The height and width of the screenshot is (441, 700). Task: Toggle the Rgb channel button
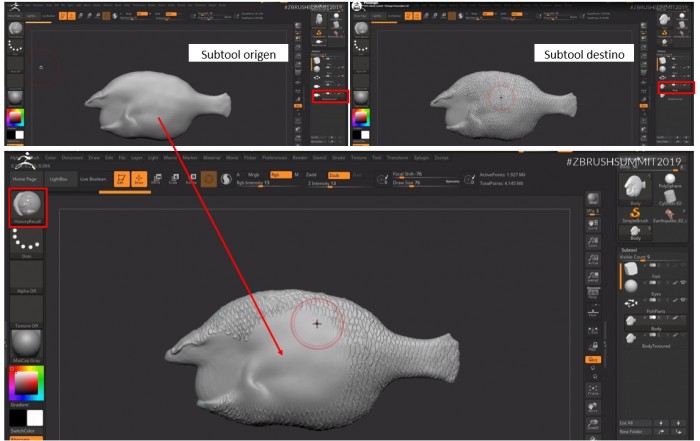[276, 174]
